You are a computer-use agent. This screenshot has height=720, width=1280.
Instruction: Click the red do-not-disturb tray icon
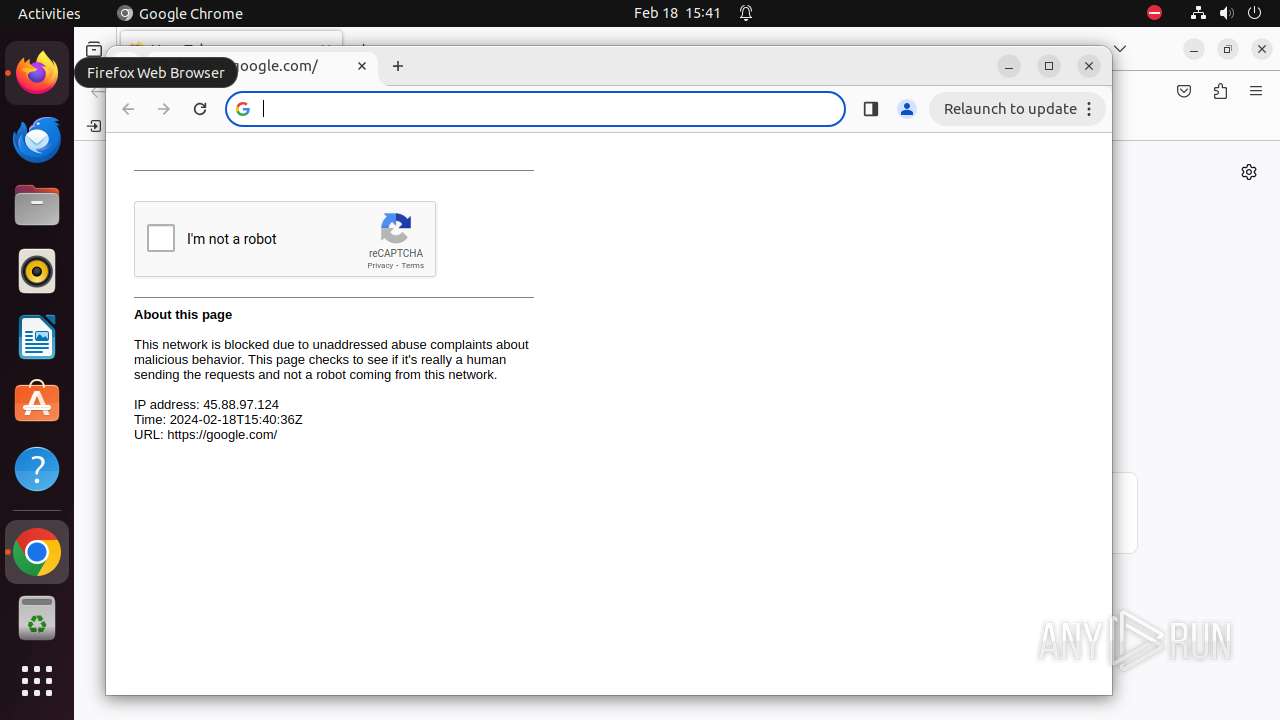point(1154,13)
